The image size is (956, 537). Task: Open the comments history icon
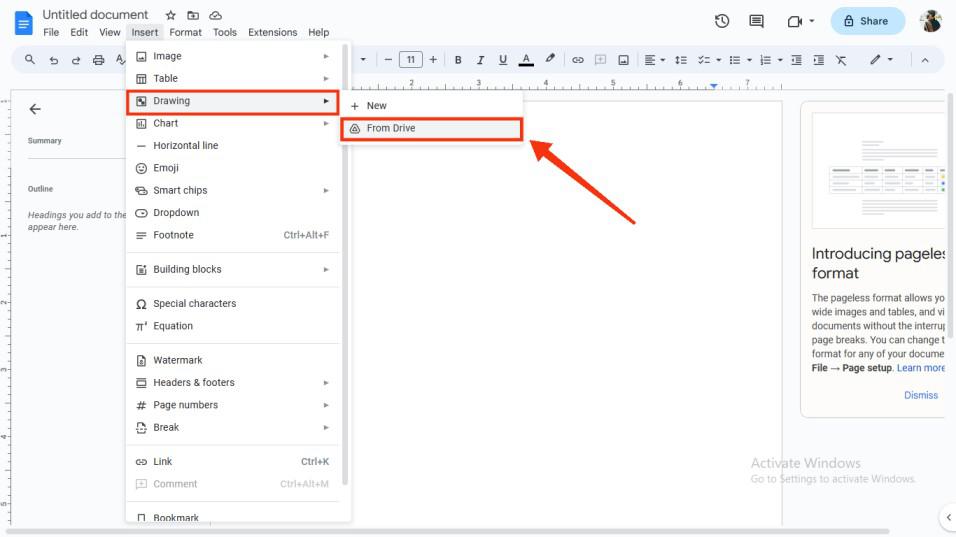[756, 21]
